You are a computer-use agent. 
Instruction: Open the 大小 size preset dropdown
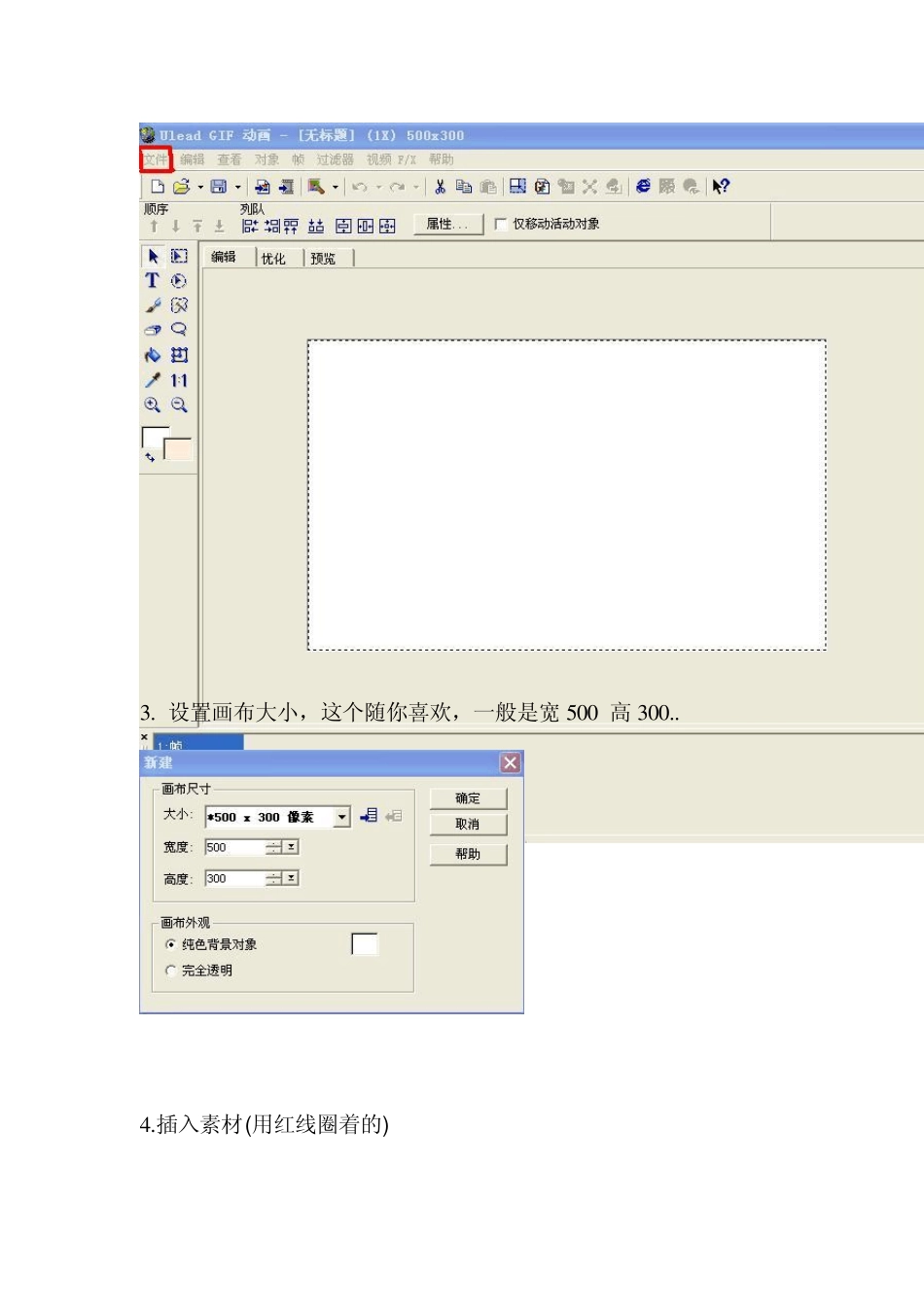coord(341,817)
